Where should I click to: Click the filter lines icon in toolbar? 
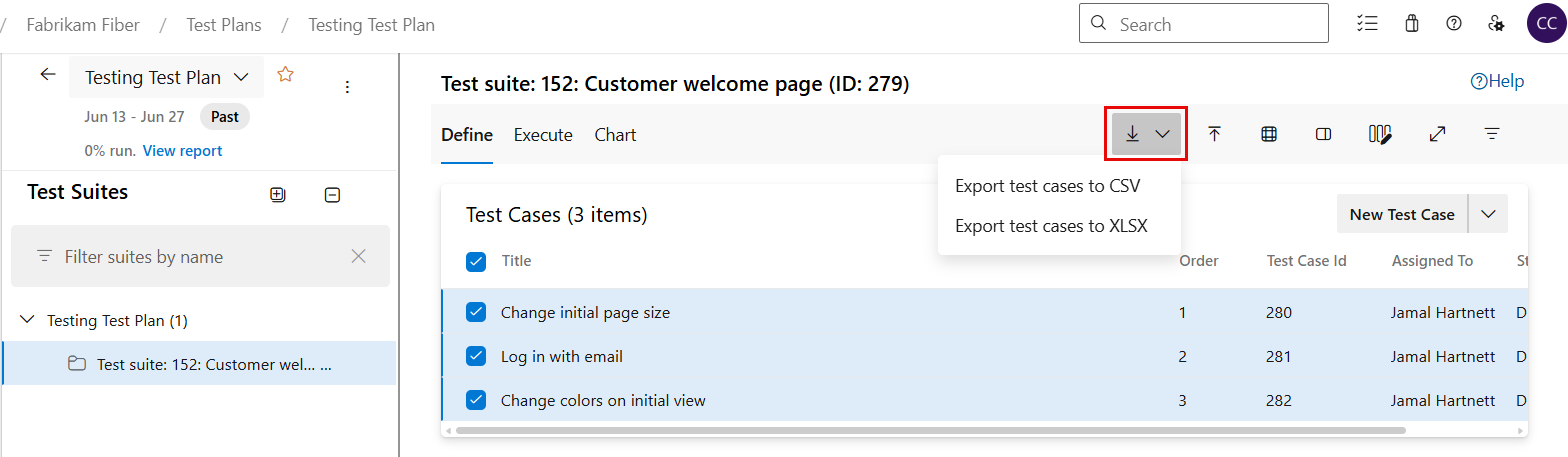tap(1492, 134)
